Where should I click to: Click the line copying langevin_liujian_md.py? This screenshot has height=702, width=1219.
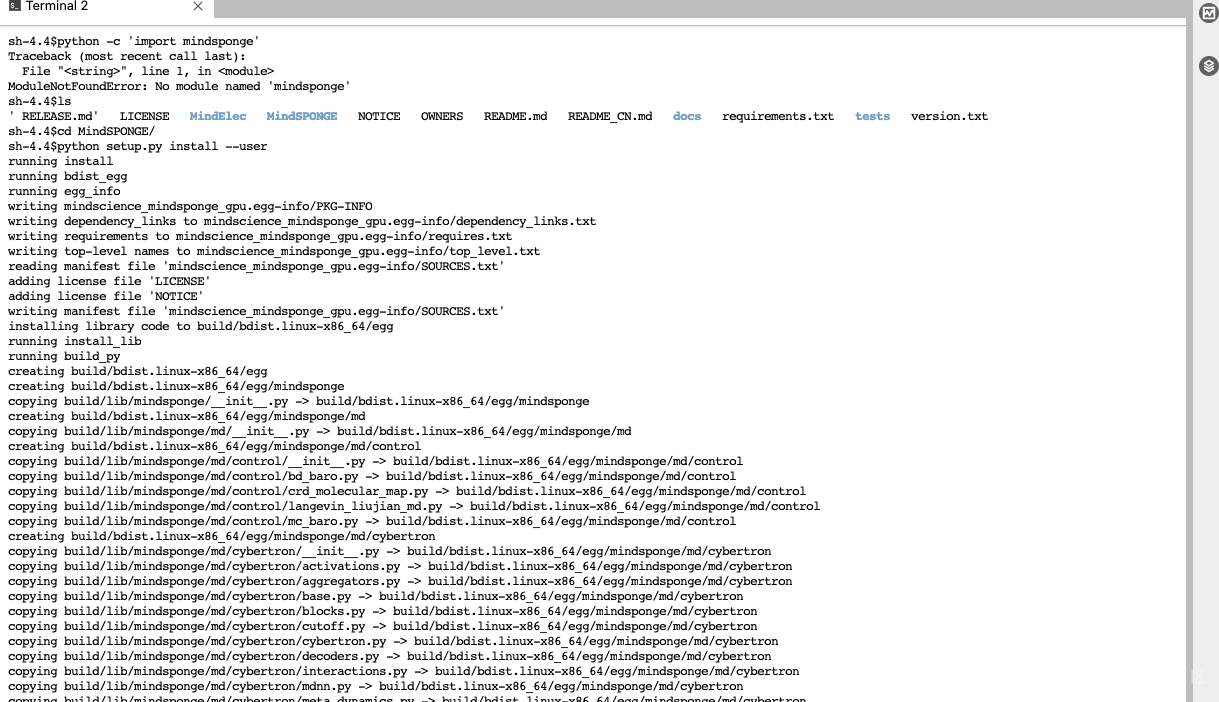click(414, 506)
